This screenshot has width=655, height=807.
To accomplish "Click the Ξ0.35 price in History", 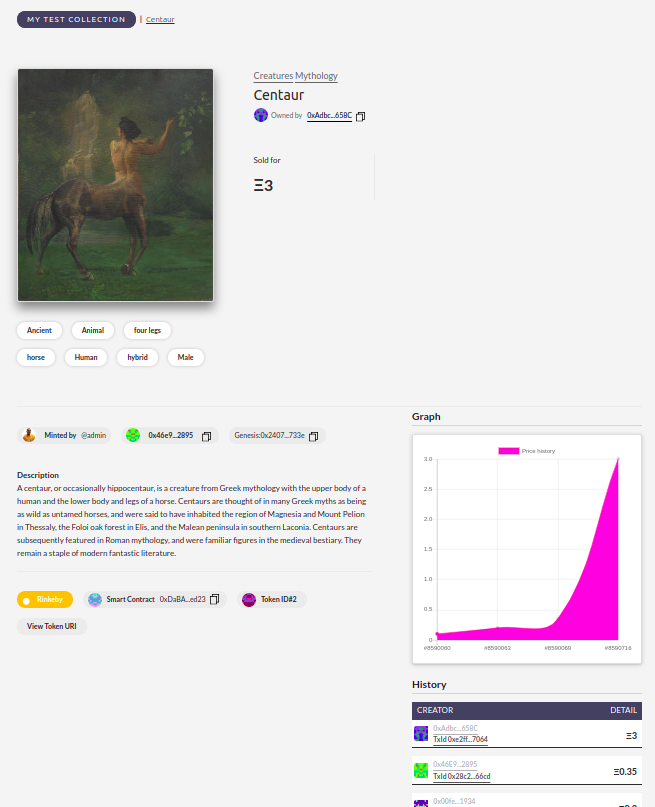I will click(x=625, y=771).
